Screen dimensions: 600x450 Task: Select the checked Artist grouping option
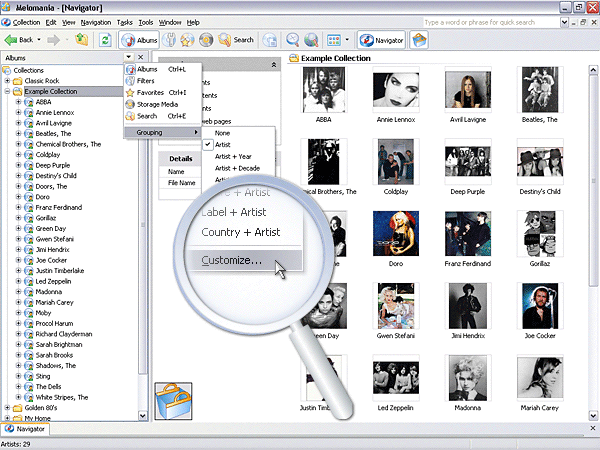tap(238, 145)
